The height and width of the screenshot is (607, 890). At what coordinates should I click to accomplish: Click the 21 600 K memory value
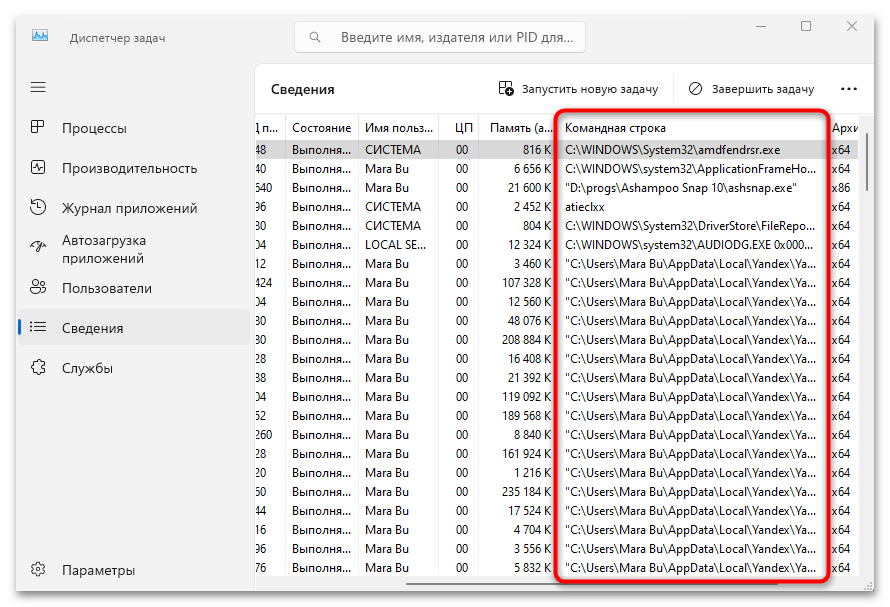point(530,188)
